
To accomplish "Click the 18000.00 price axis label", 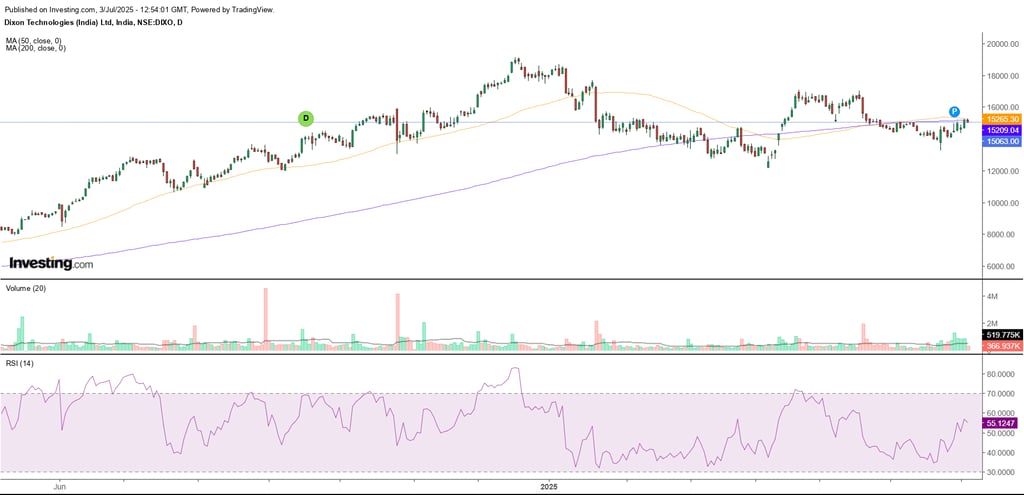I will pos(1000,76).
